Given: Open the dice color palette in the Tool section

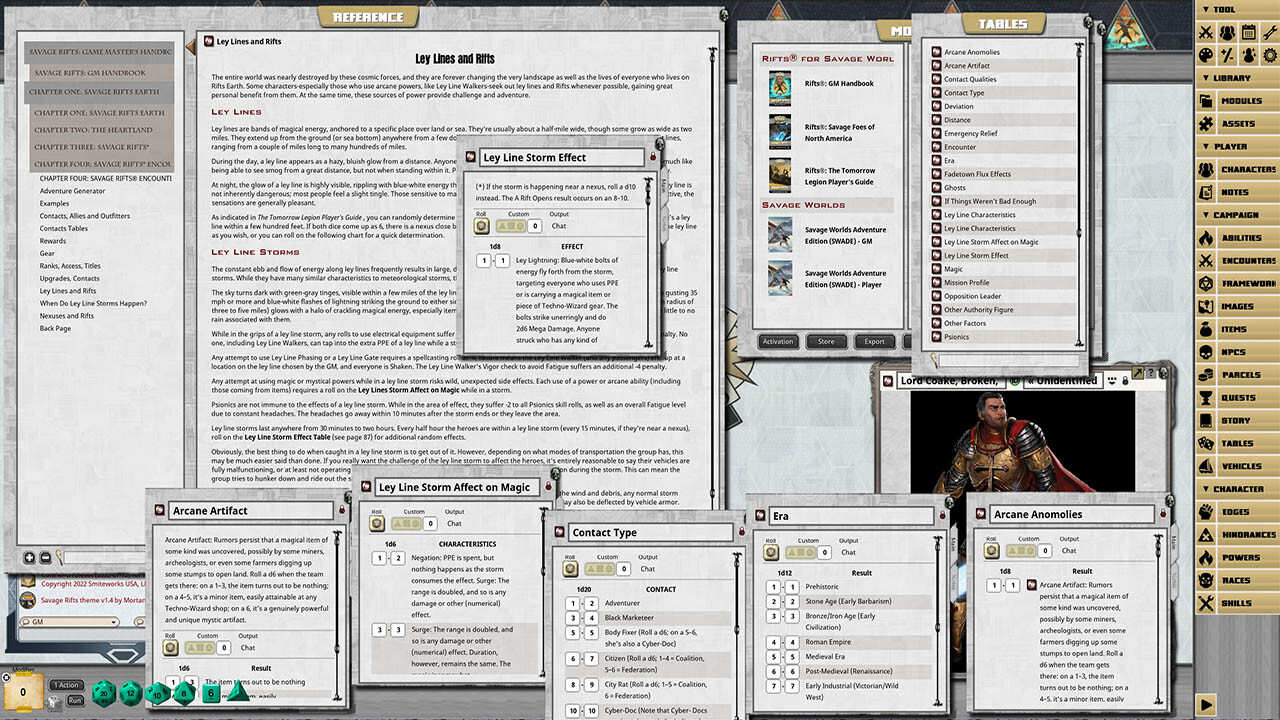Looking at the screenshot, I should coord(1206,55).
